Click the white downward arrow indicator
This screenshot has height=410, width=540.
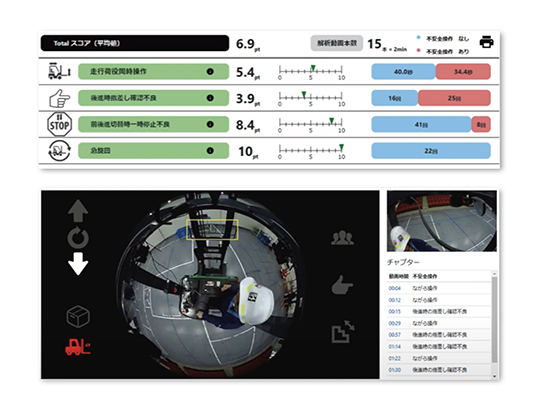(x=78, y=263)
